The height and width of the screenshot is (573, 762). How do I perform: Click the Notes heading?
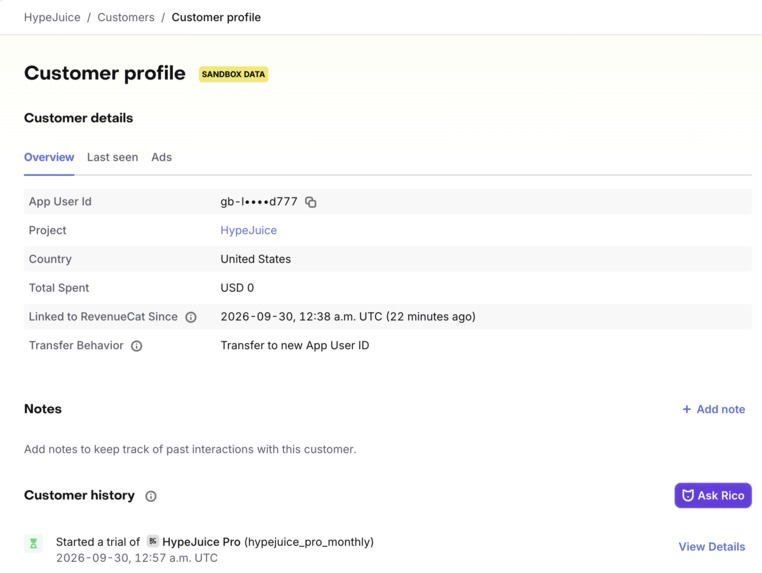point(43,409)
